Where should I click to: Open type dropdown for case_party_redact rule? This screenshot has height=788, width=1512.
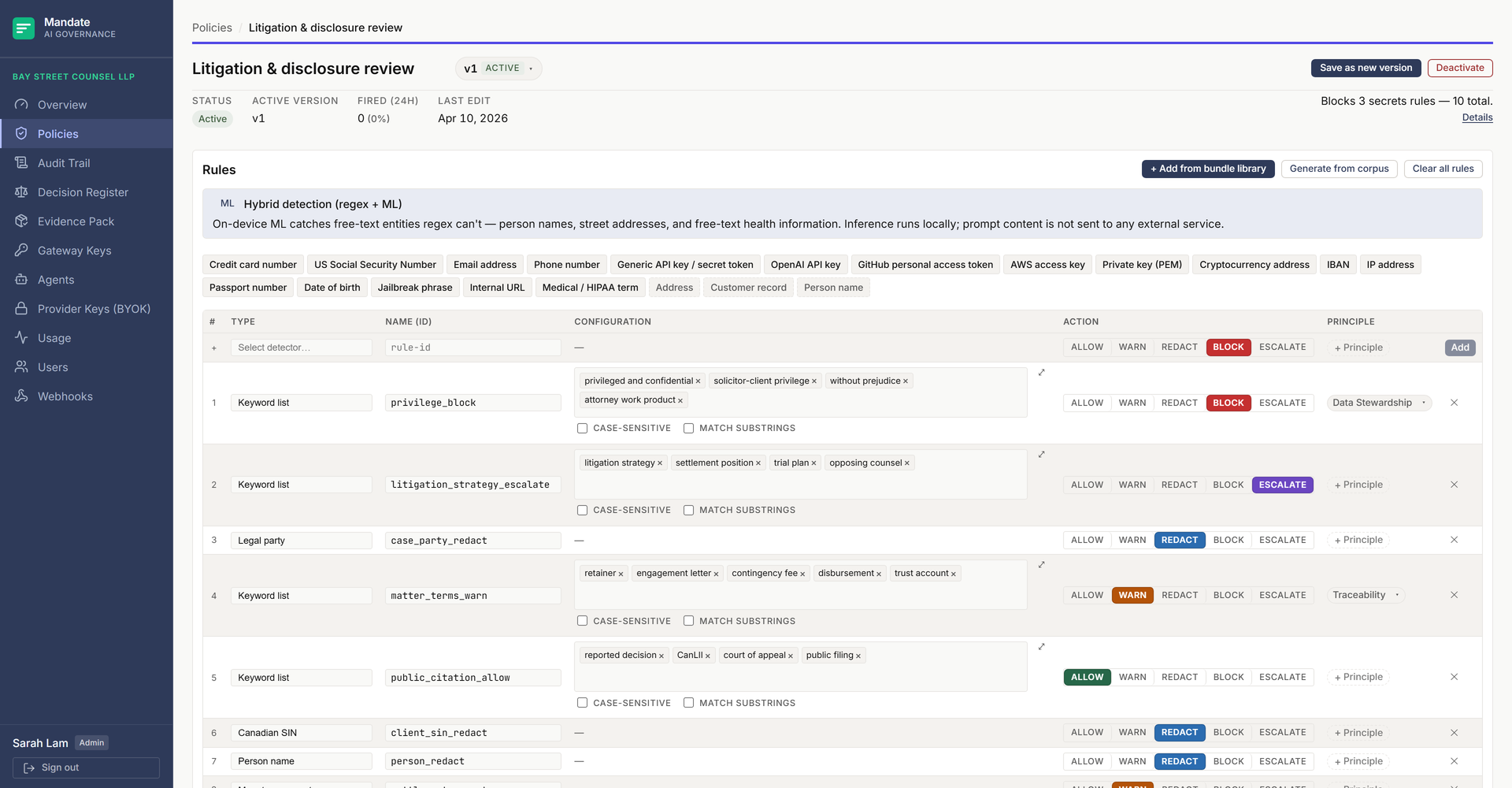[x=301, y=541]
